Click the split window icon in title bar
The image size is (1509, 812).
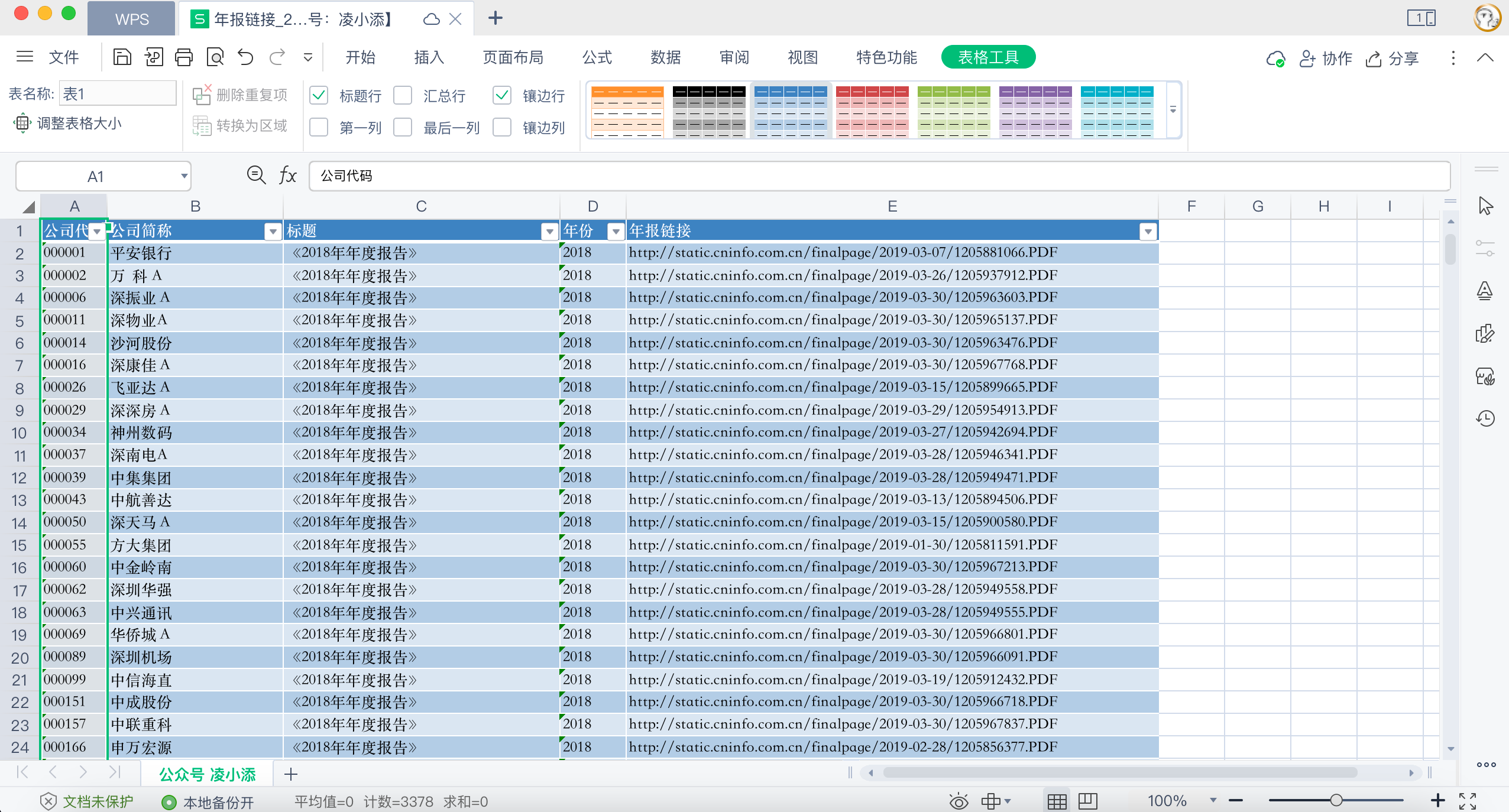tap(1421, 18)
